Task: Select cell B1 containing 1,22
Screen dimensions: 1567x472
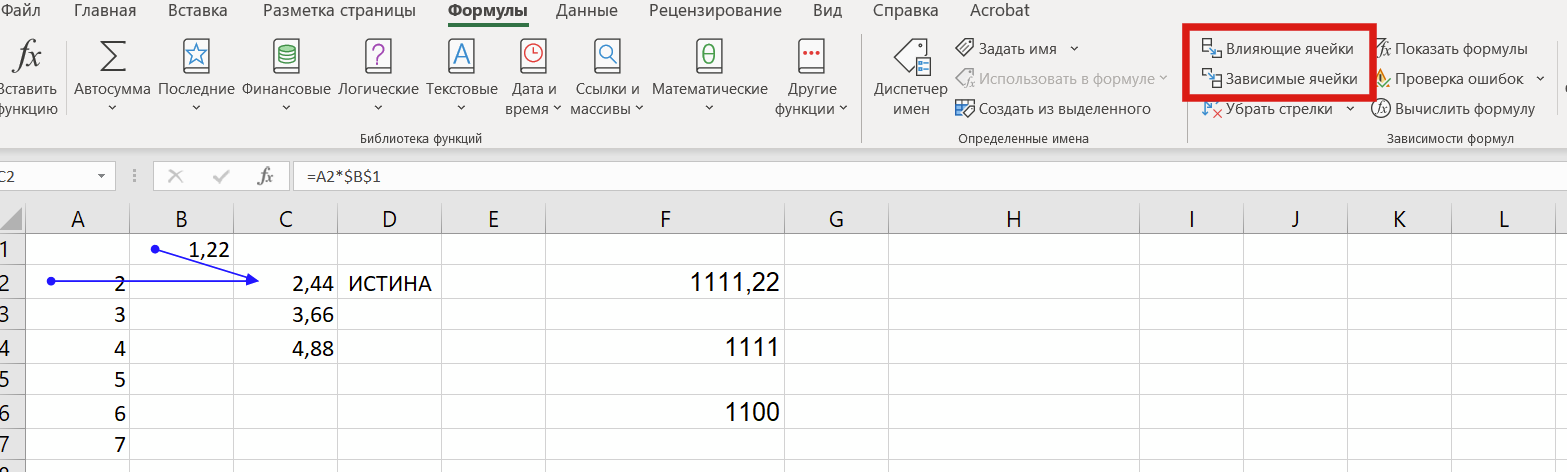Action: point(182,249)
